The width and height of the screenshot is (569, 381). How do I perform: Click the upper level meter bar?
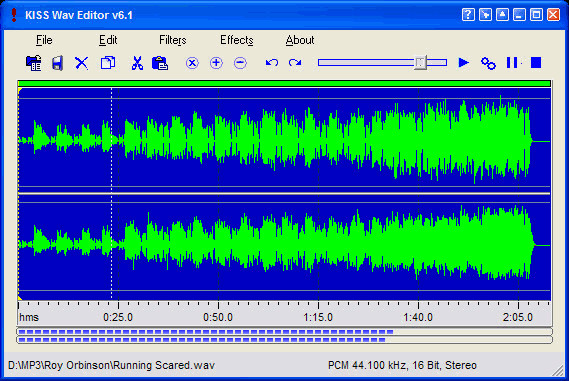point(284,332)
